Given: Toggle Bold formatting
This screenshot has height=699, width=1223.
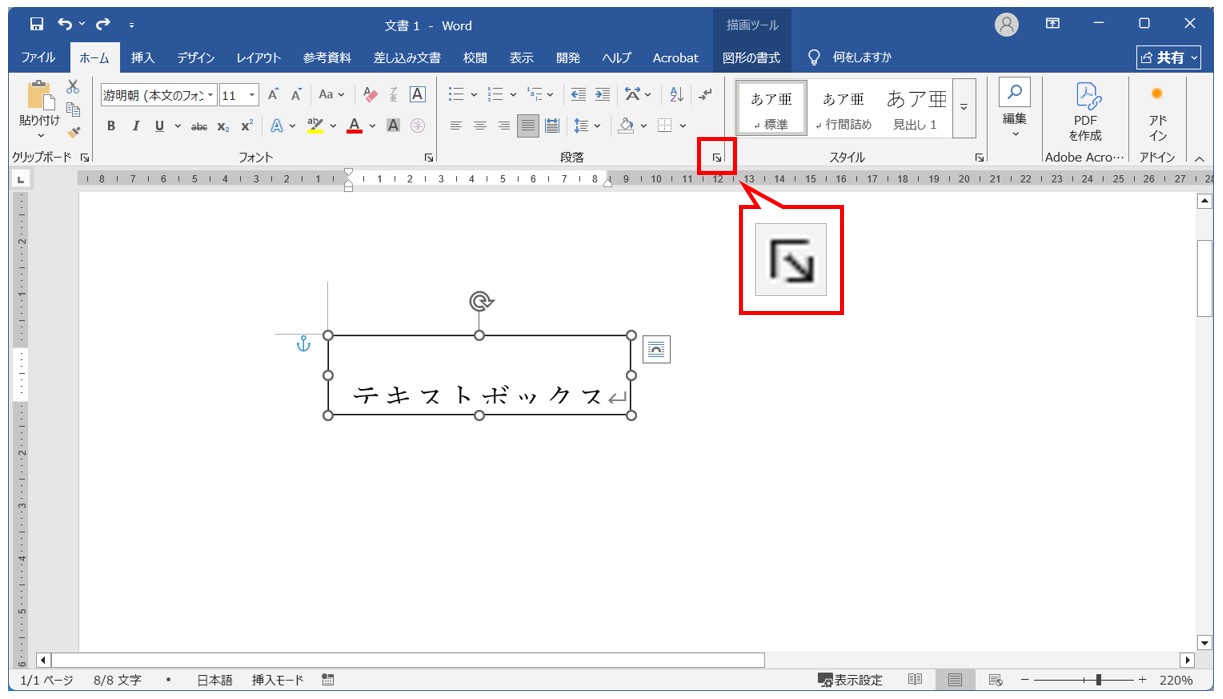Looking at the screenshot, I should [111, 126].
